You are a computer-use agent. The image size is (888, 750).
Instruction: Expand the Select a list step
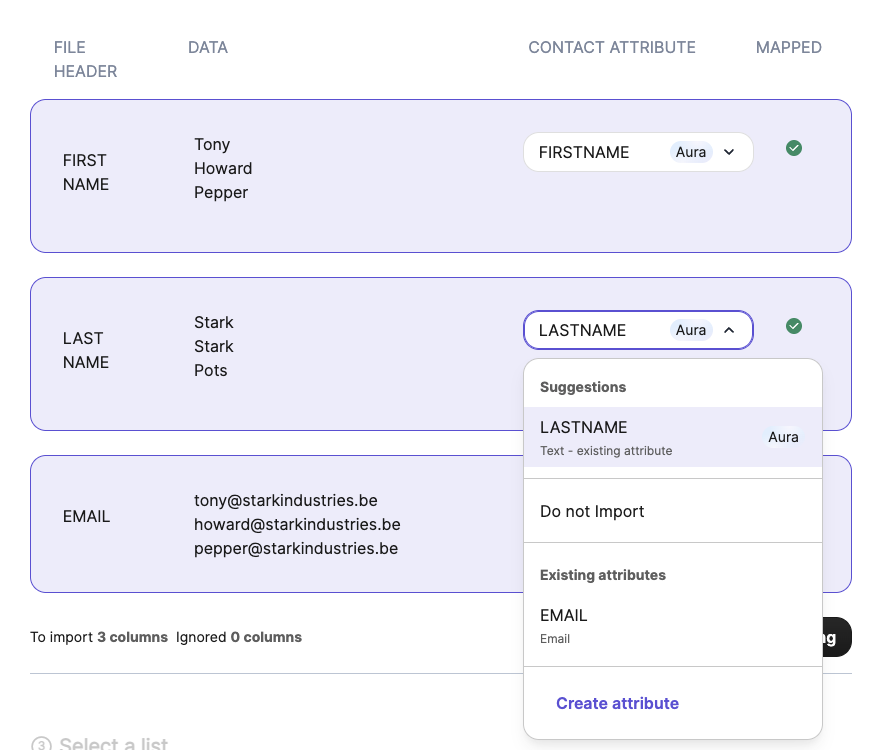tap(113, 744)
